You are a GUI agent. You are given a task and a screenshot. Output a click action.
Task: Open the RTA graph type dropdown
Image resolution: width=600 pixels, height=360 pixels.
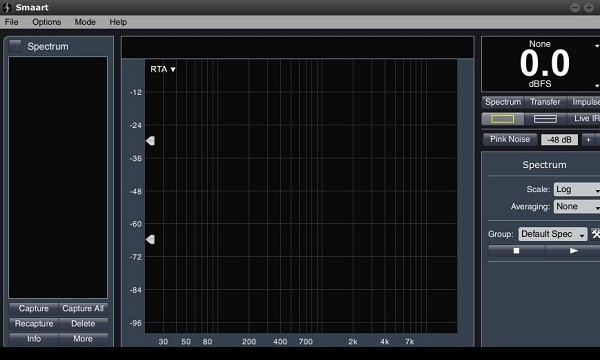163,69
